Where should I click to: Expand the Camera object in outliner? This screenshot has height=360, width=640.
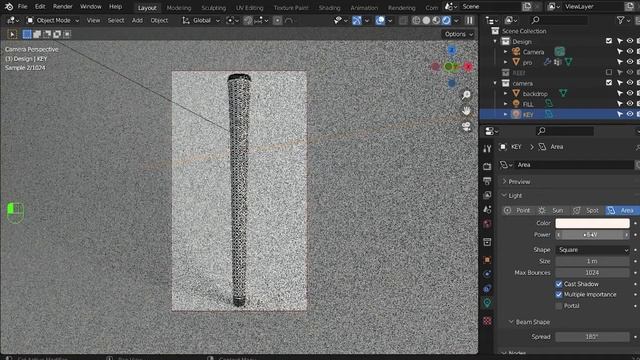(506, 52)
